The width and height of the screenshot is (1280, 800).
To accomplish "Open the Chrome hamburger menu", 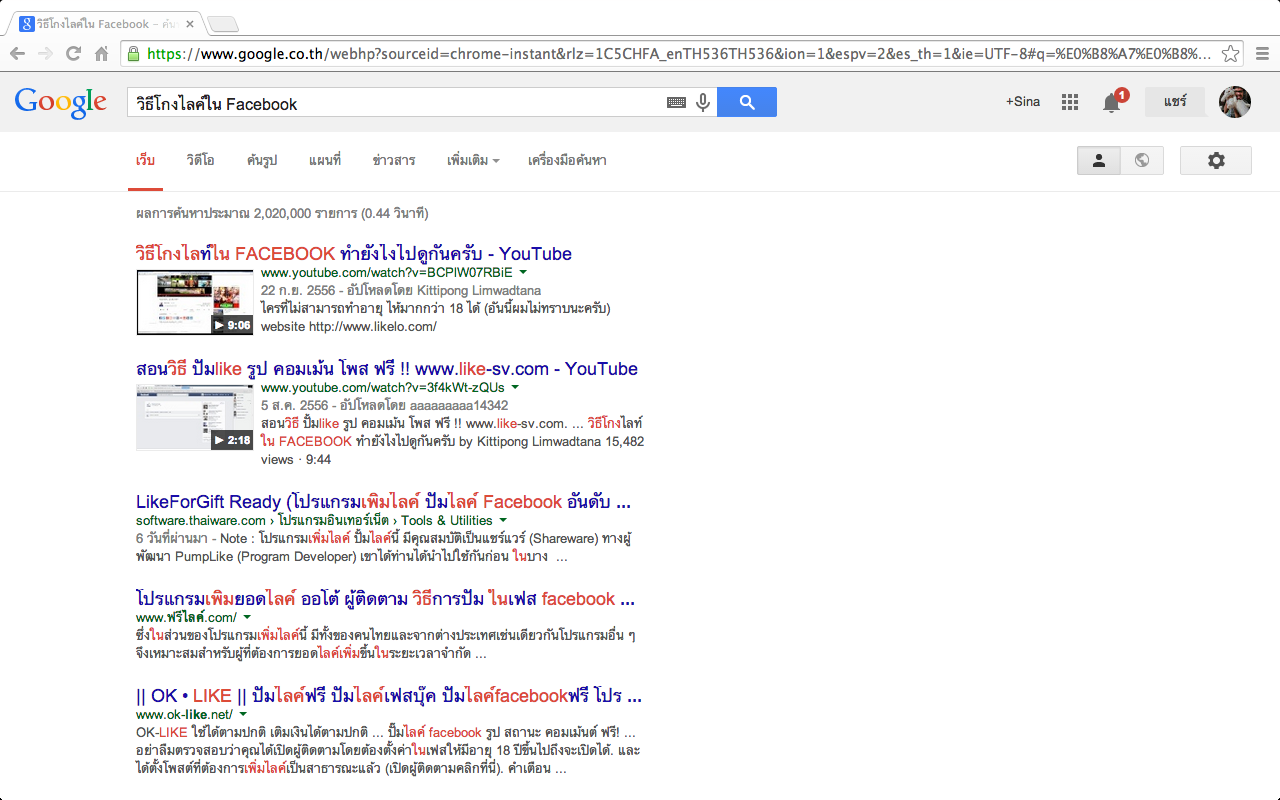I will (x=1262, y=54).
